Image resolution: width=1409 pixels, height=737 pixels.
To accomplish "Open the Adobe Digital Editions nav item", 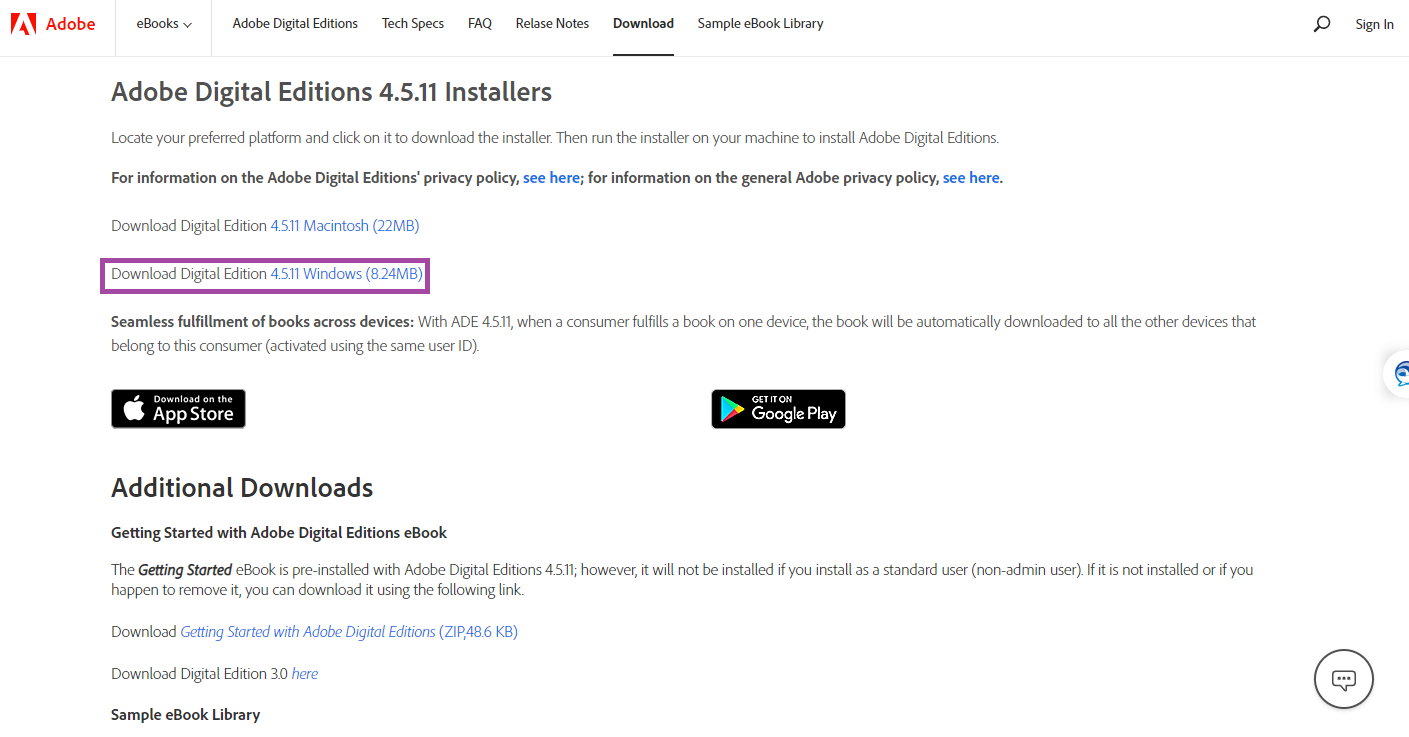I will pyautogui.click(x=295, y=23).
